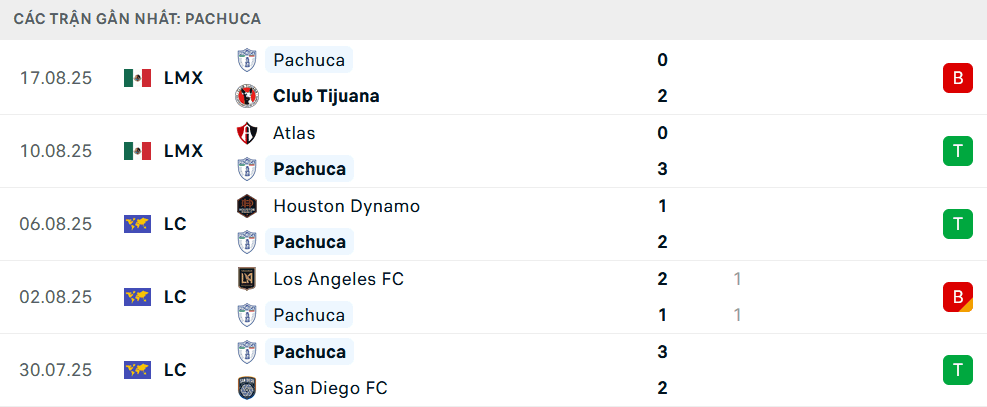This screenshot has width=987, height=407.
Task: Click the green T badge for Houston match
Action: [957, 224]
